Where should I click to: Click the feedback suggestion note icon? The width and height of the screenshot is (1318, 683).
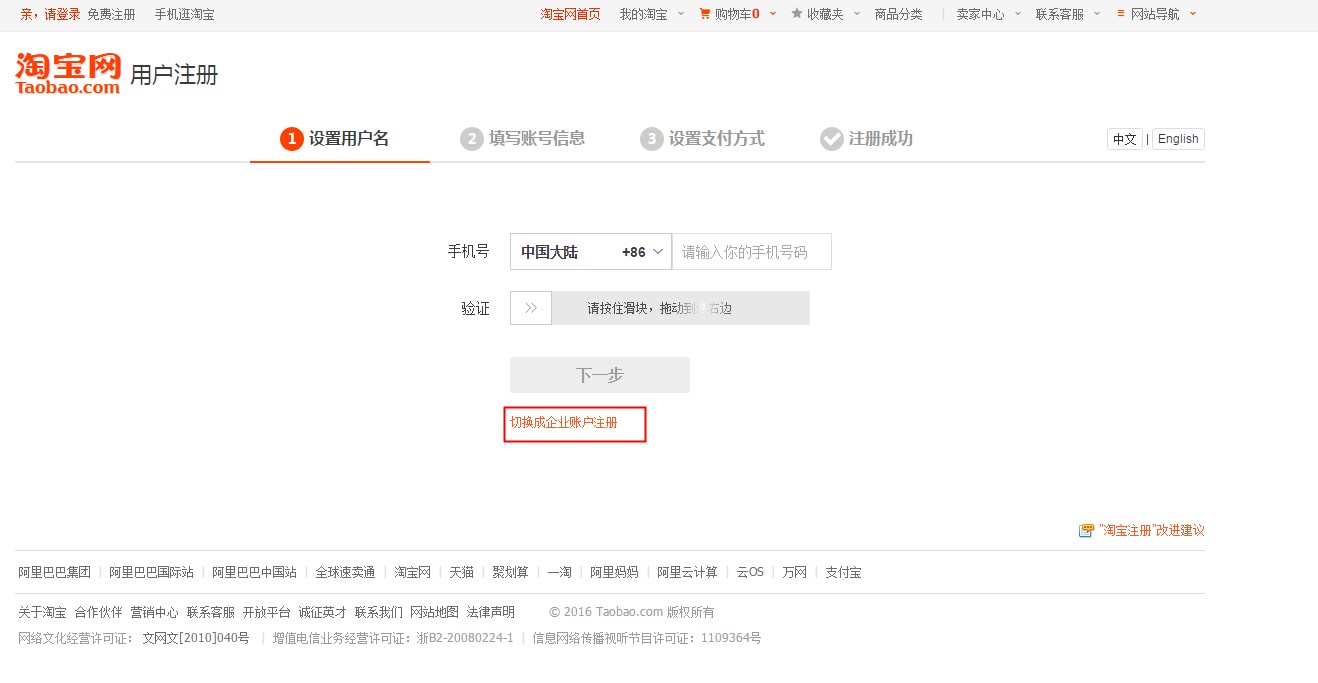click(x=1086, y=531)
